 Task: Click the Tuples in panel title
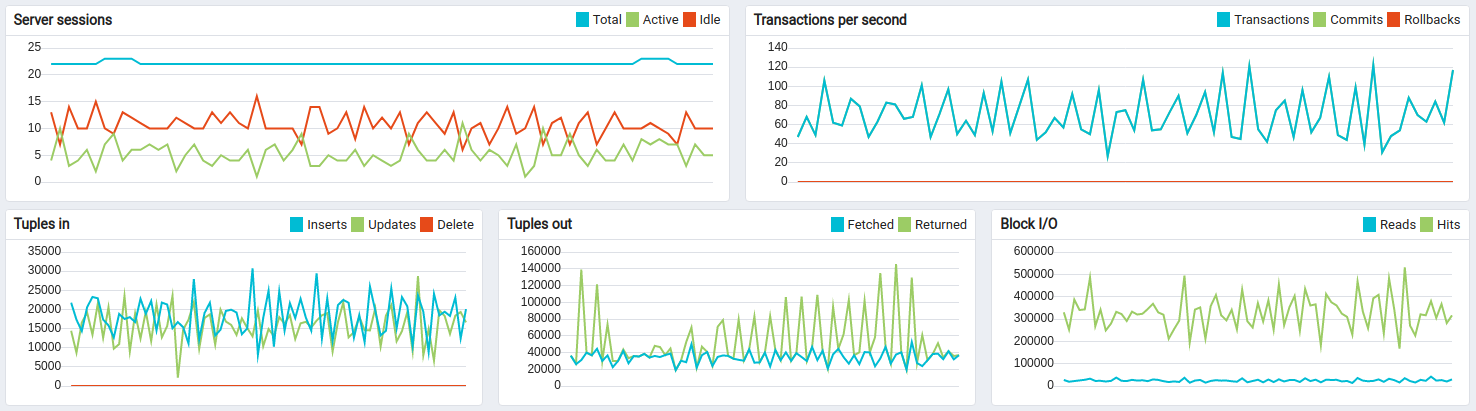click(x=42, y=224)
